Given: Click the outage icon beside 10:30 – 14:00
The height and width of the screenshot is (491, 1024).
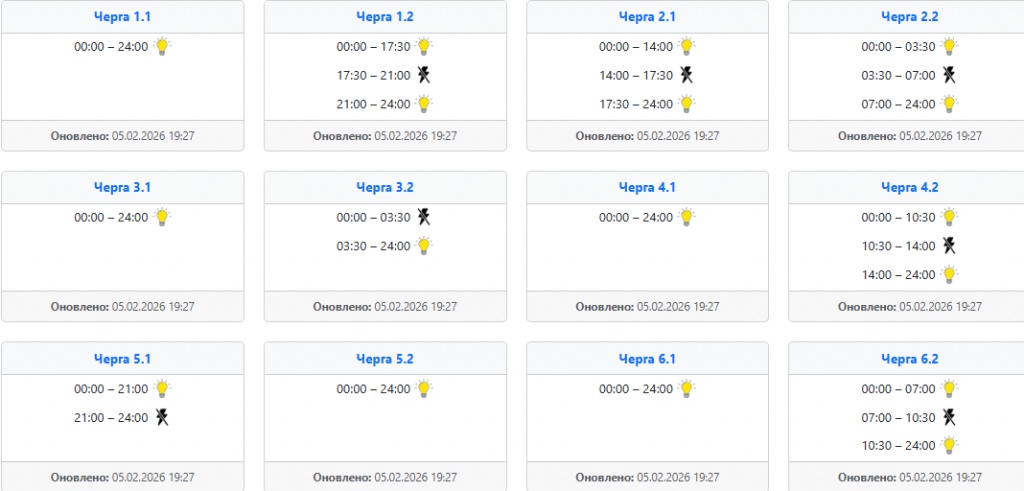Looking at the screenshot, I should point(949,246).
